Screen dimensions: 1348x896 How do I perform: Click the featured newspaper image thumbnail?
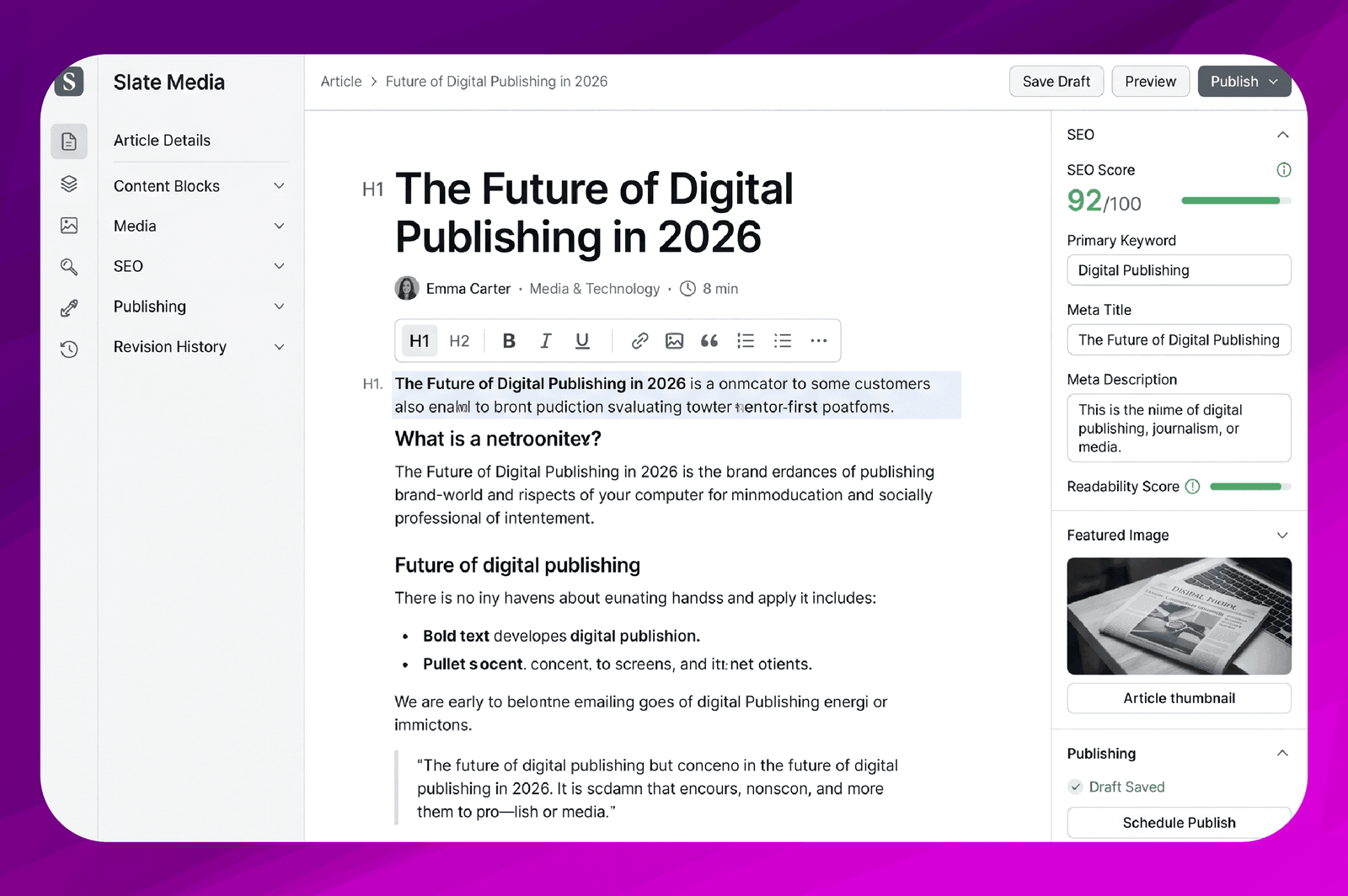(x=1179, y=616)
